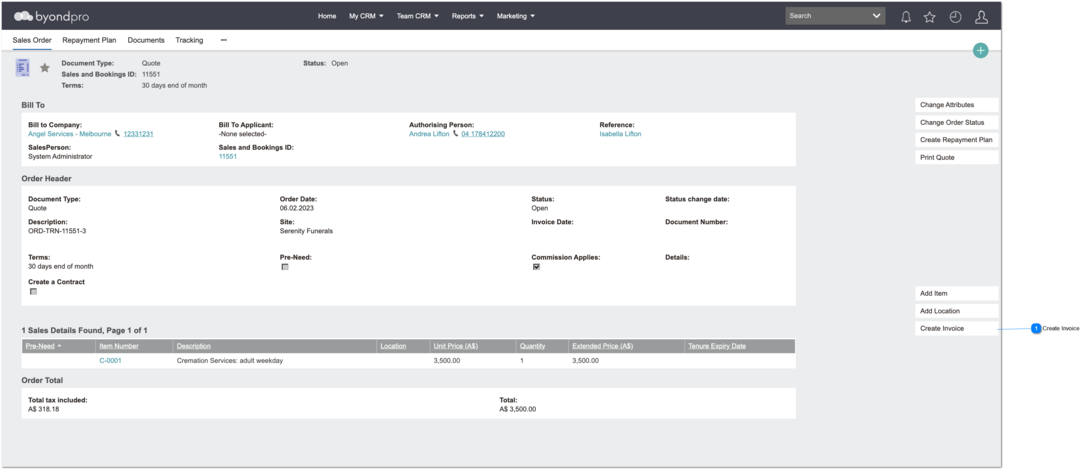Viewport: 1085px width, 470px height.
Task: Click the green plus add button
Action: pos(980,50)
